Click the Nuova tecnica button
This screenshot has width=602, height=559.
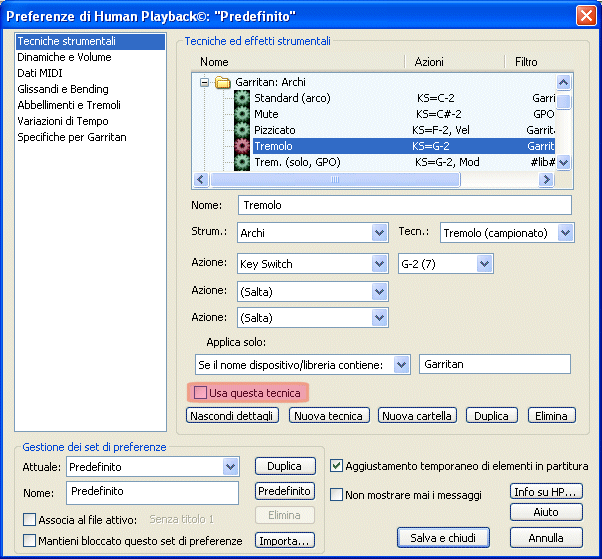329,416
